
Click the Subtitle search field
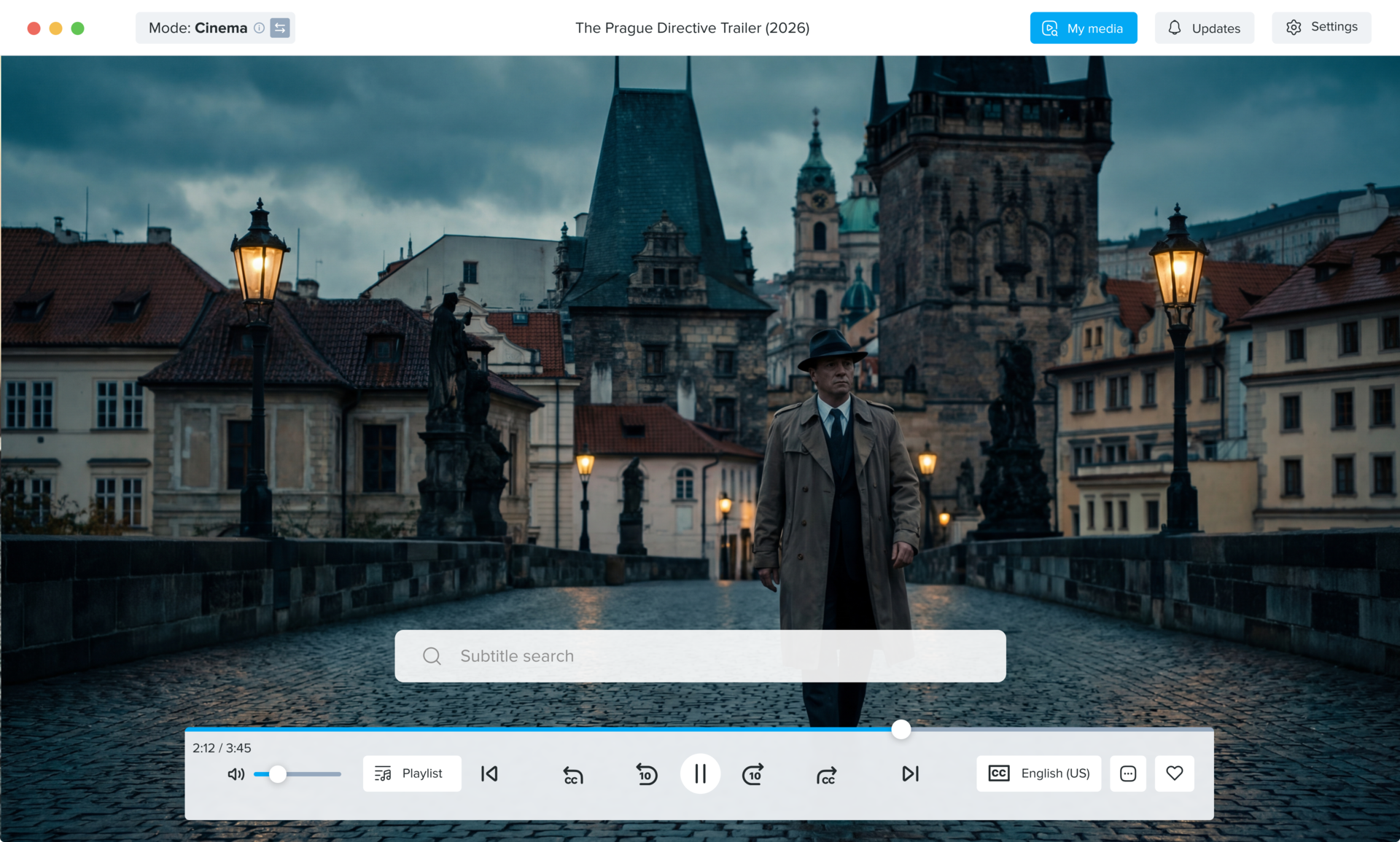700,656
